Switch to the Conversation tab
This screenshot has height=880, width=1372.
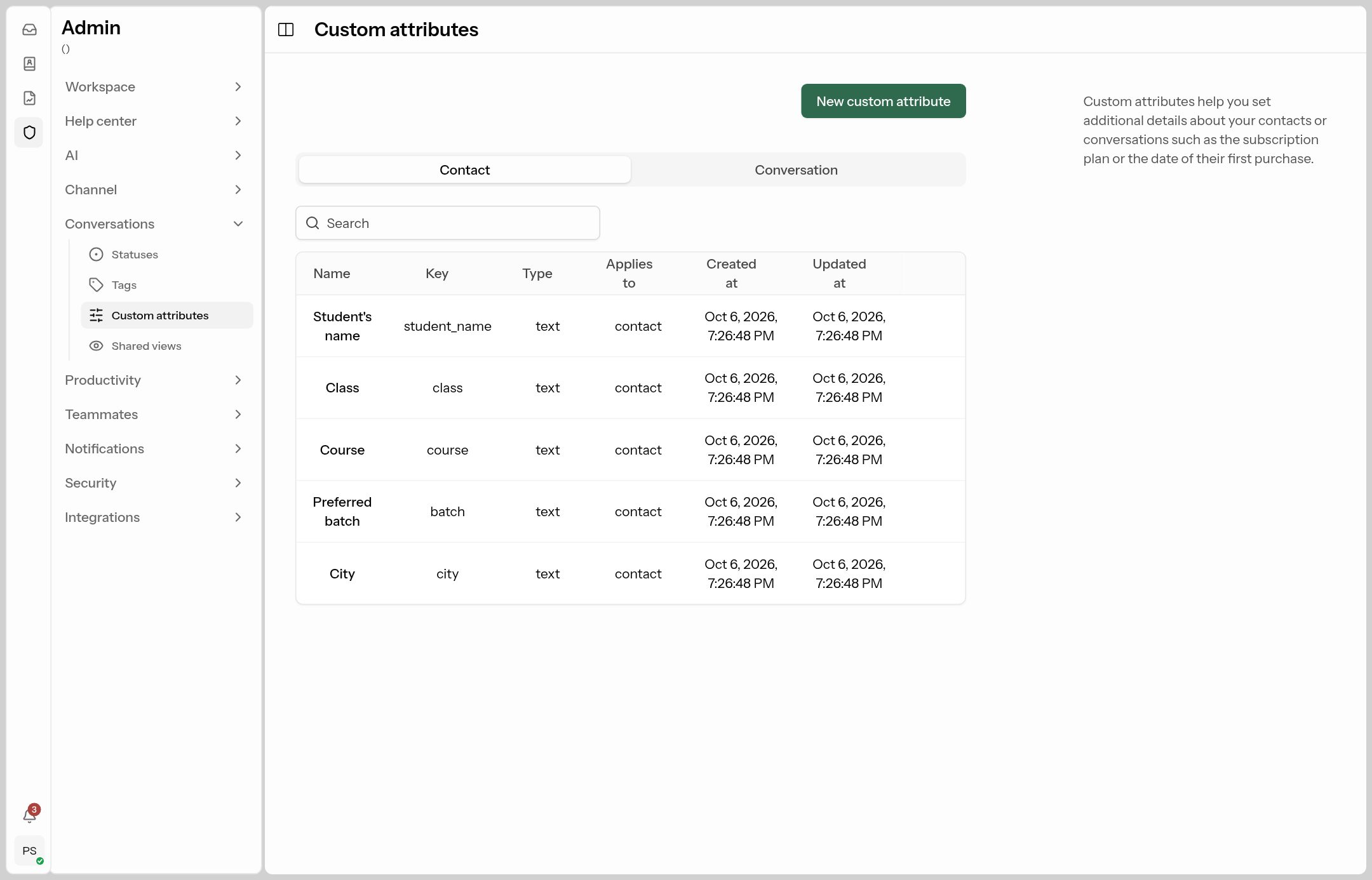click(x=796, y=170)
